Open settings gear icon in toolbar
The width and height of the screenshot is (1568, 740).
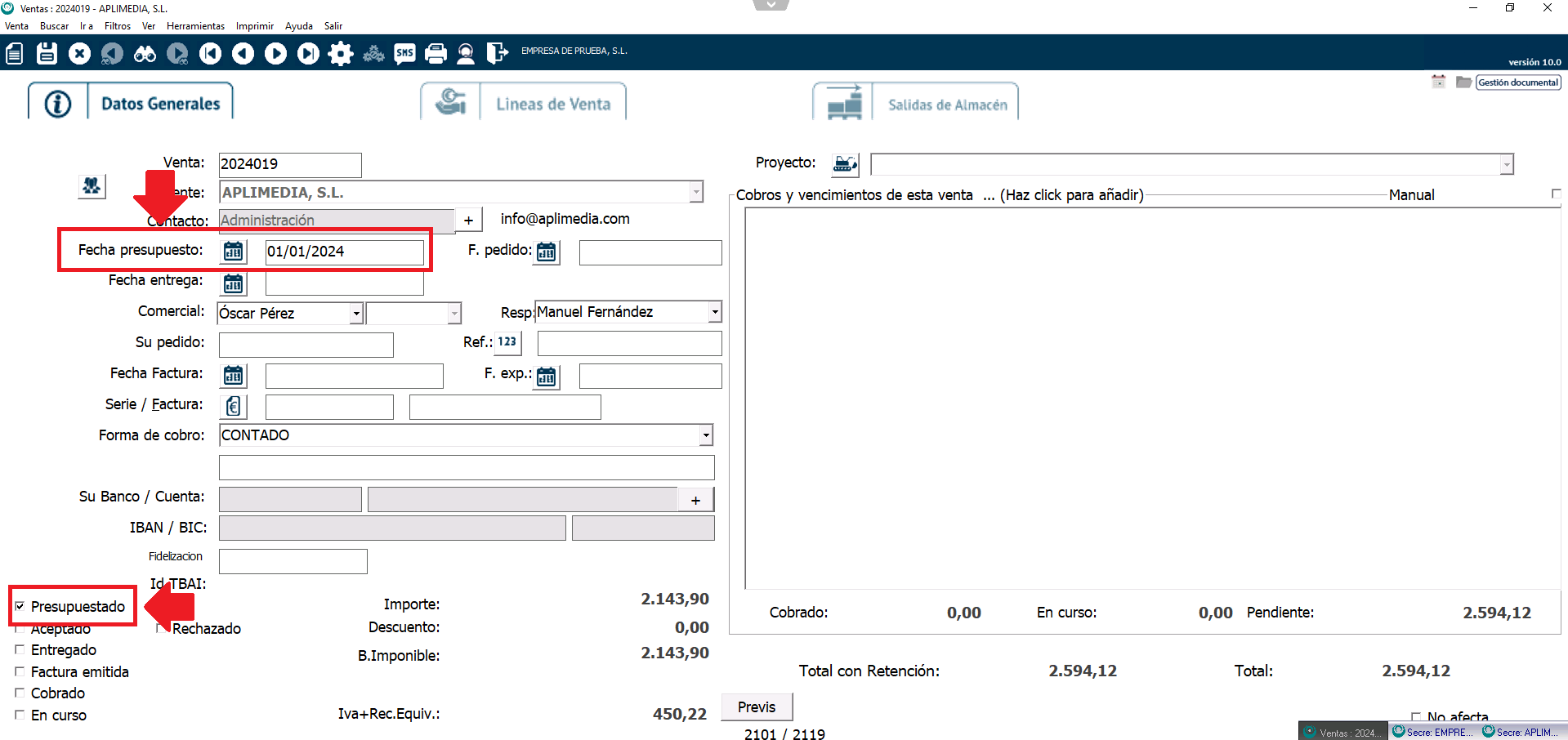coord(340,54)
